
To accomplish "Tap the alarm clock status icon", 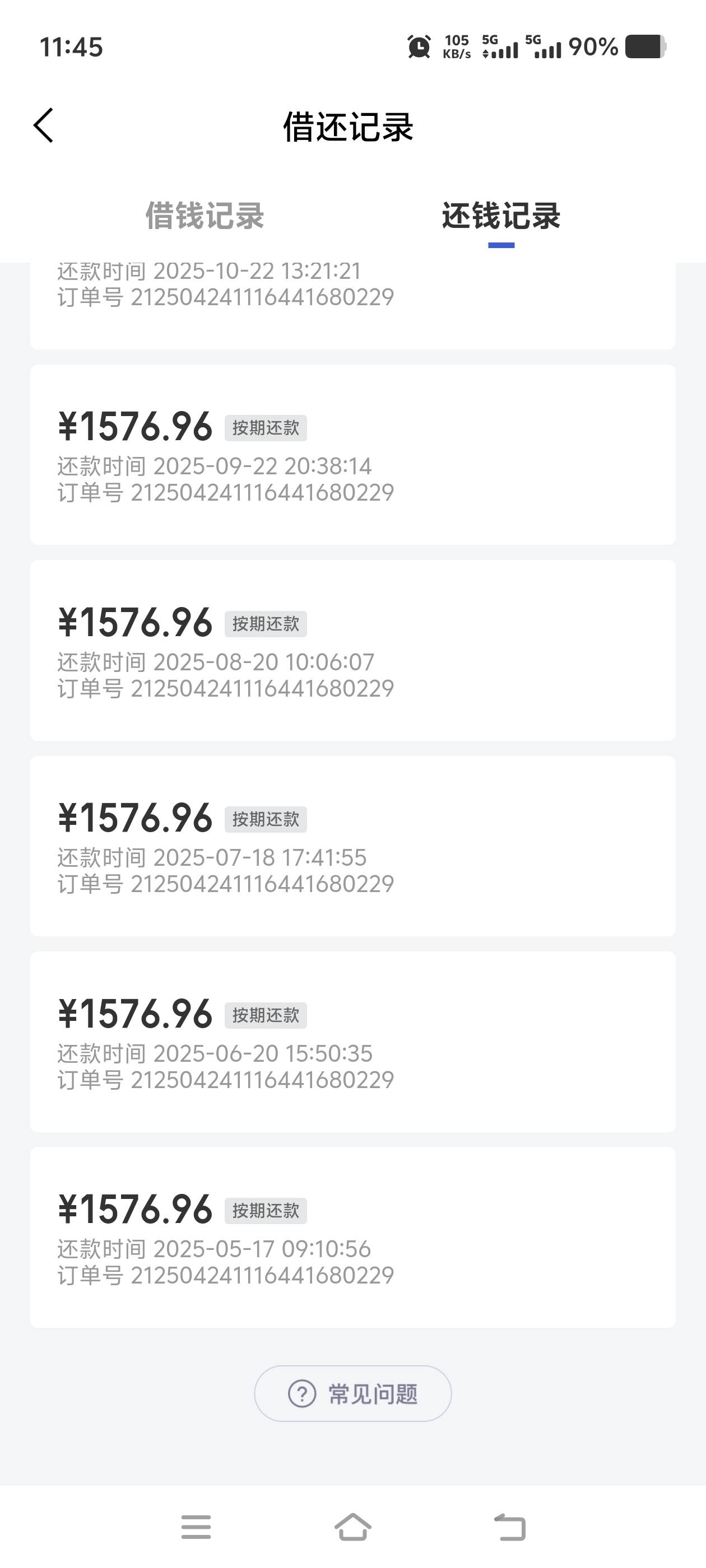I will point(419,47).
